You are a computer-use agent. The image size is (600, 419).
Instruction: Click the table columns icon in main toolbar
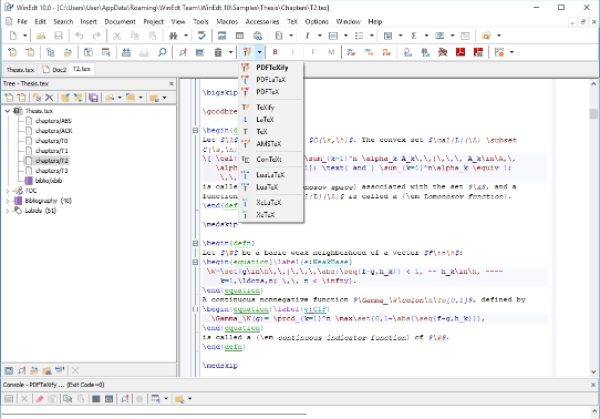pyautogui.click(x=240, y=36)
